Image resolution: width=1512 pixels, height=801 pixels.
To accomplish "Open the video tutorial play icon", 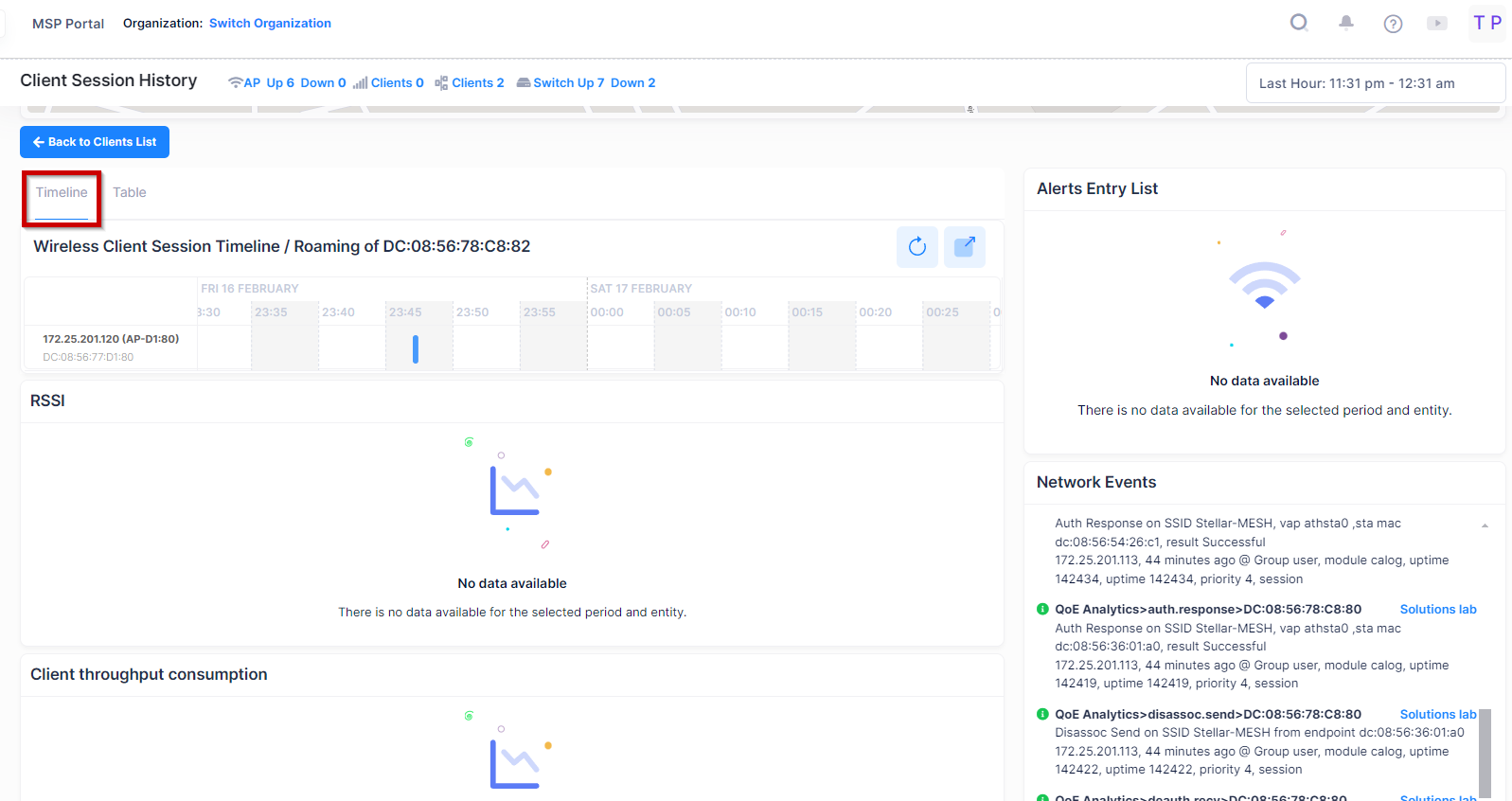I will (1437, 24).
